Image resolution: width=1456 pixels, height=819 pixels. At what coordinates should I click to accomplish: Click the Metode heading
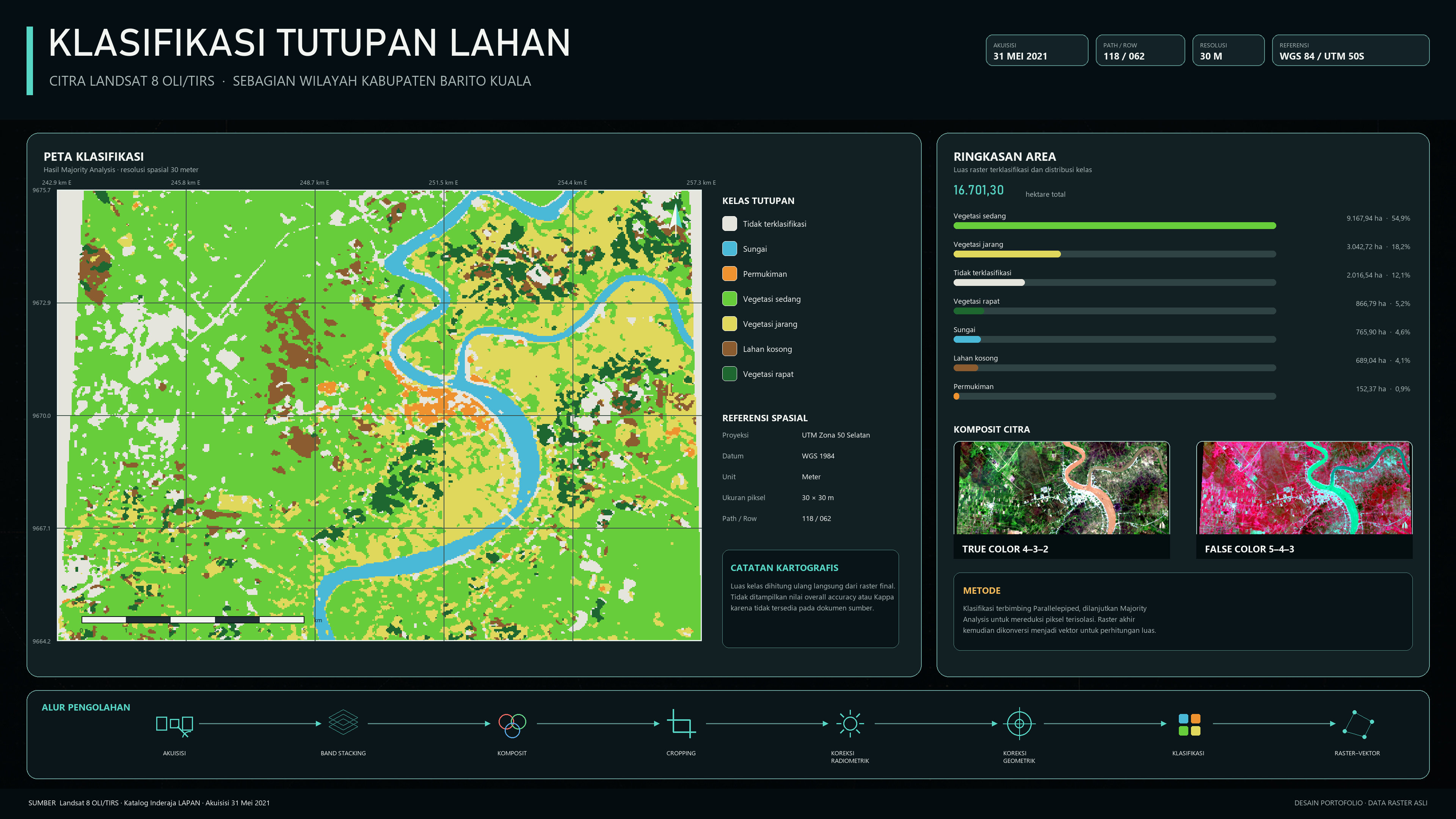point(981,591)
